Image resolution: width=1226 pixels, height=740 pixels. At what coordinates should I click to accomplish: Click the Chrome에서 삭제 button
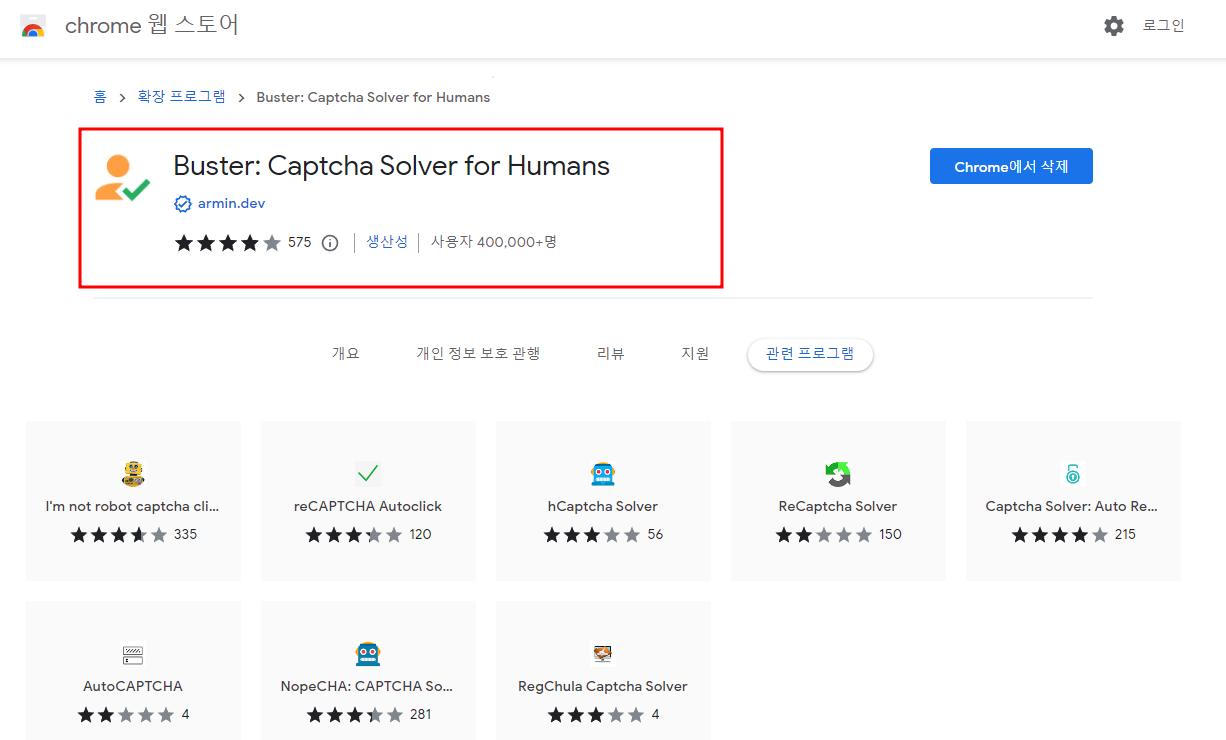click(1011, 166)
